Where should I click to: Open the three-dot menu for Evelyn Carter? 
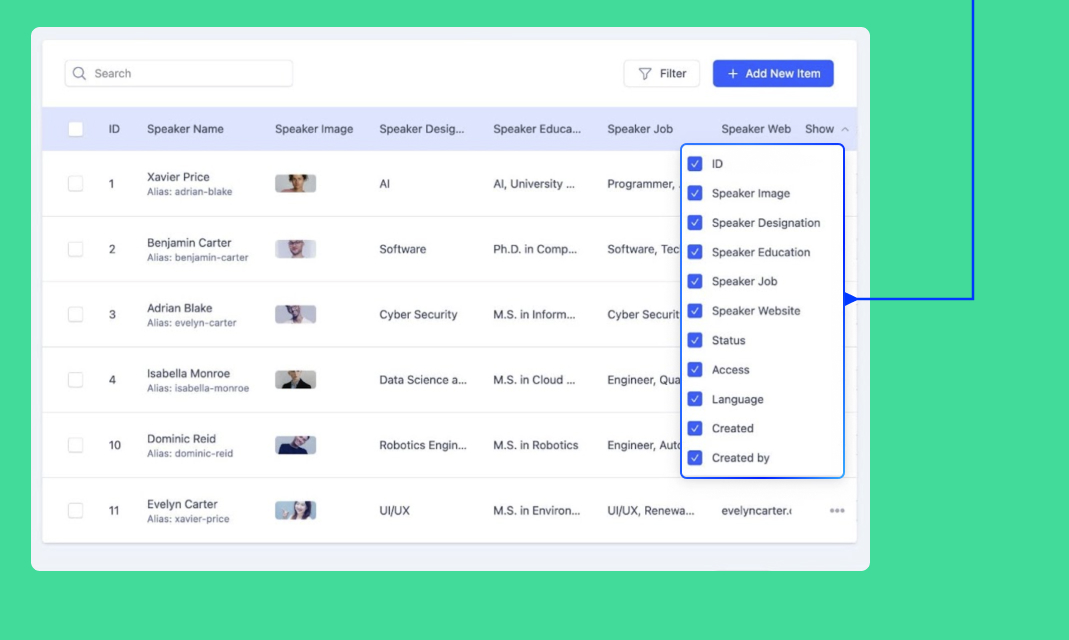[x=837, y=511]
